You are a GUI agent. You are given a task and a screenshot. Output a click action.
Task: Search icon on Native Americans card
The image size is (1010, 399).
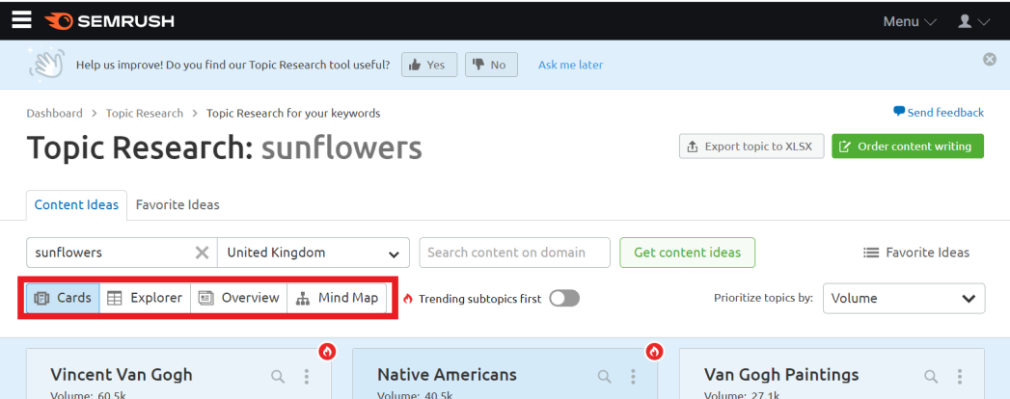pyautogui.click(x=604, y=376)
